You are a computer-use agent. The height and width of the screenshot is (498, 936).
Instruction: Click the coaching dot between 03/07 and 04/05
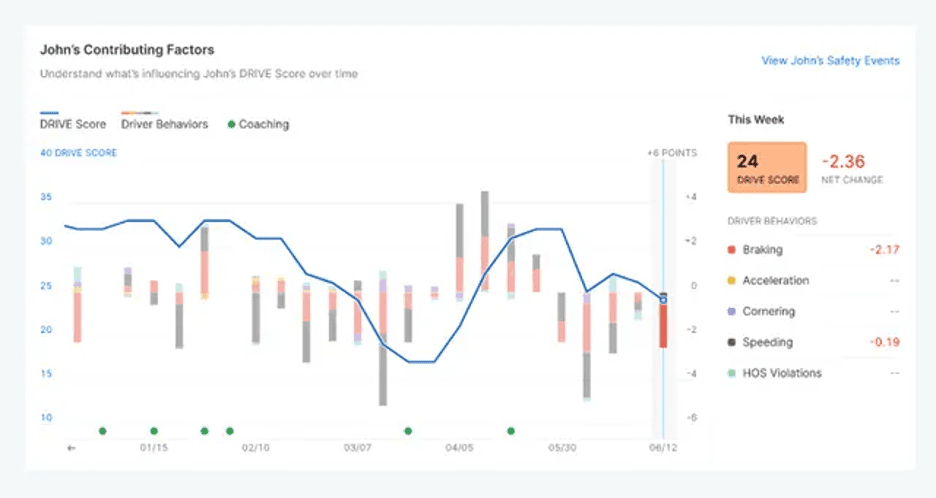(x=408, y=431)
